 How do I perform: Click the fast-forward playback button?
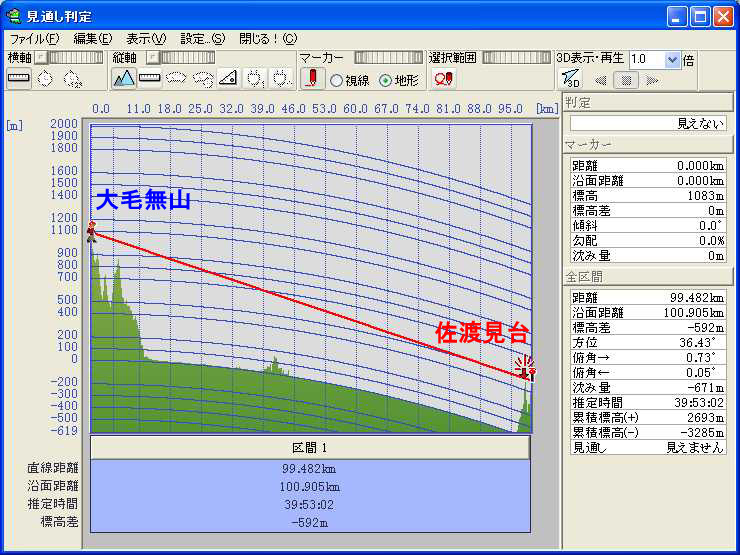pos(653,80)
